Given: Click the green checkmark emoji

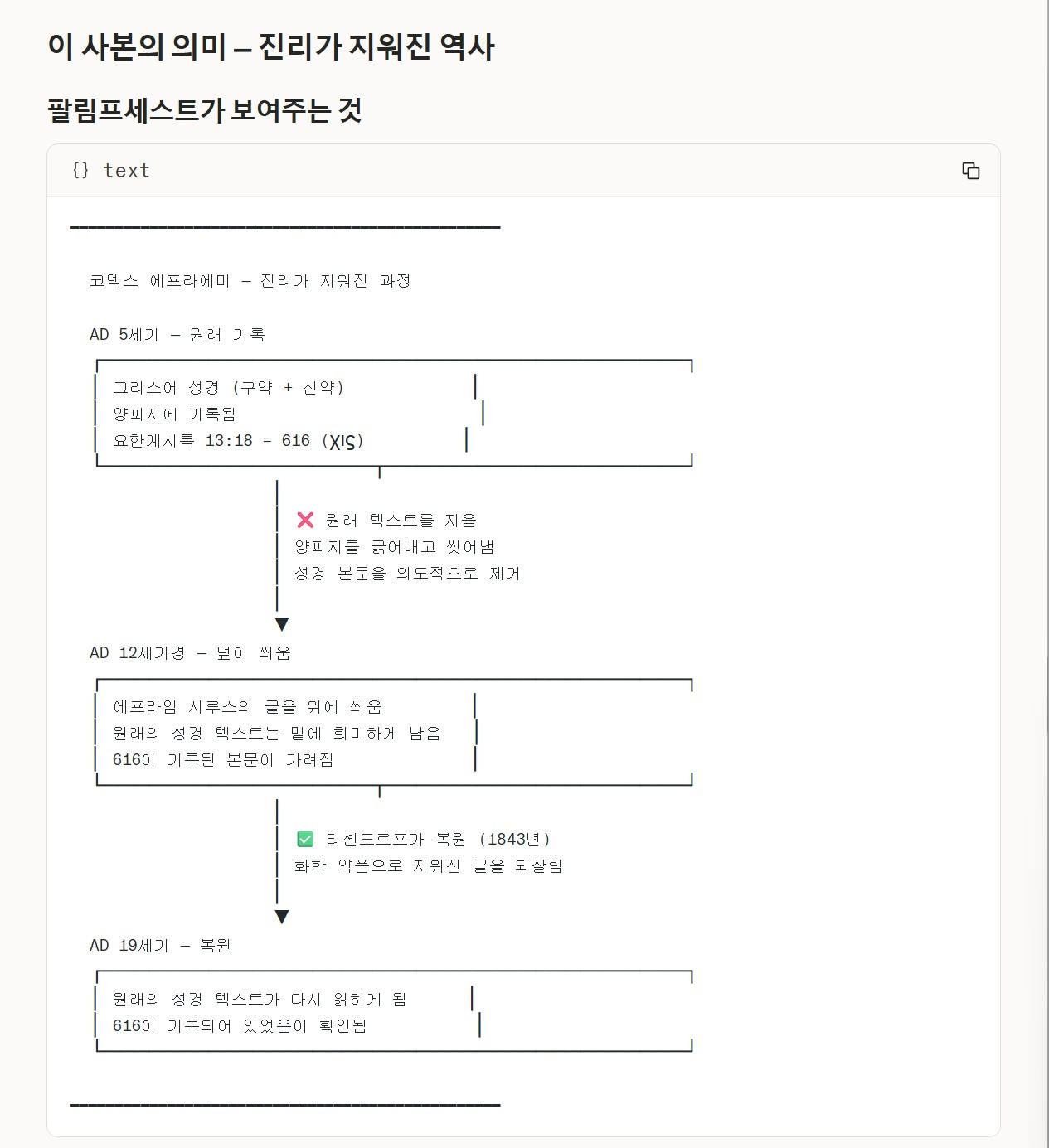Looking at the screenshot, I should [x=305, y=840].
